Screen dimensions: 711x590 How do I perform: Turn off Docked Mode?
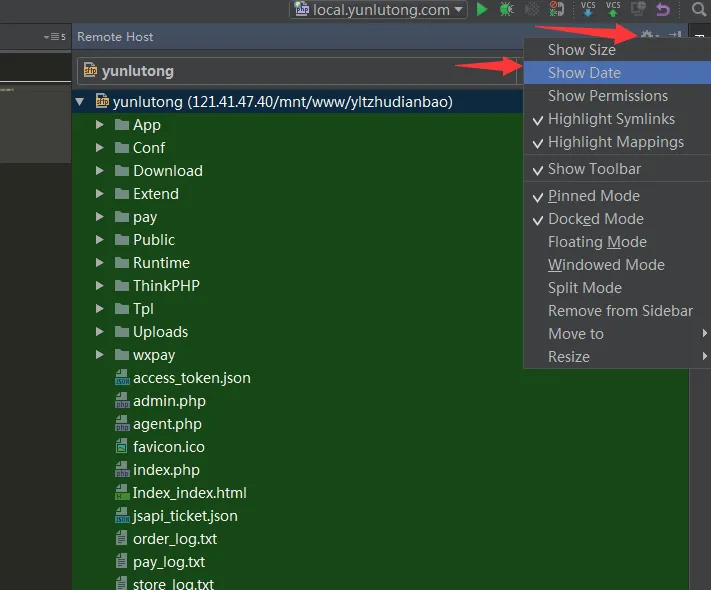[x=617, y=219]
